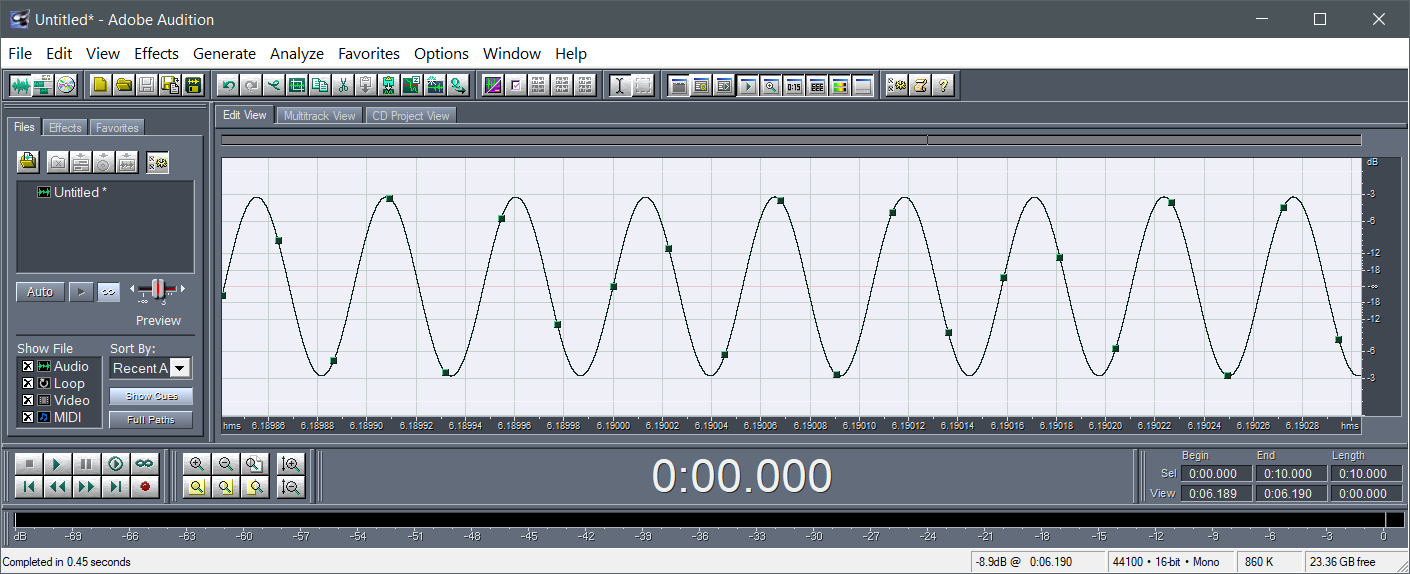
Task: Switch to the Multitrack View tab
Action: pos(319,116)
